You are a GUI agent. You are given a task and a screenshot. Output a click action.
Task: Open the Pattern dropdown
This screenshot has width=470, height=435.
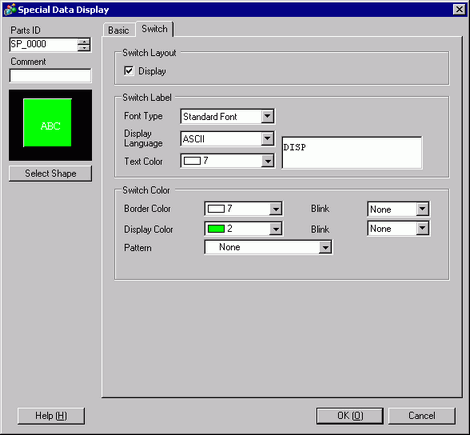pyautogui.click(x=268, y=247)
